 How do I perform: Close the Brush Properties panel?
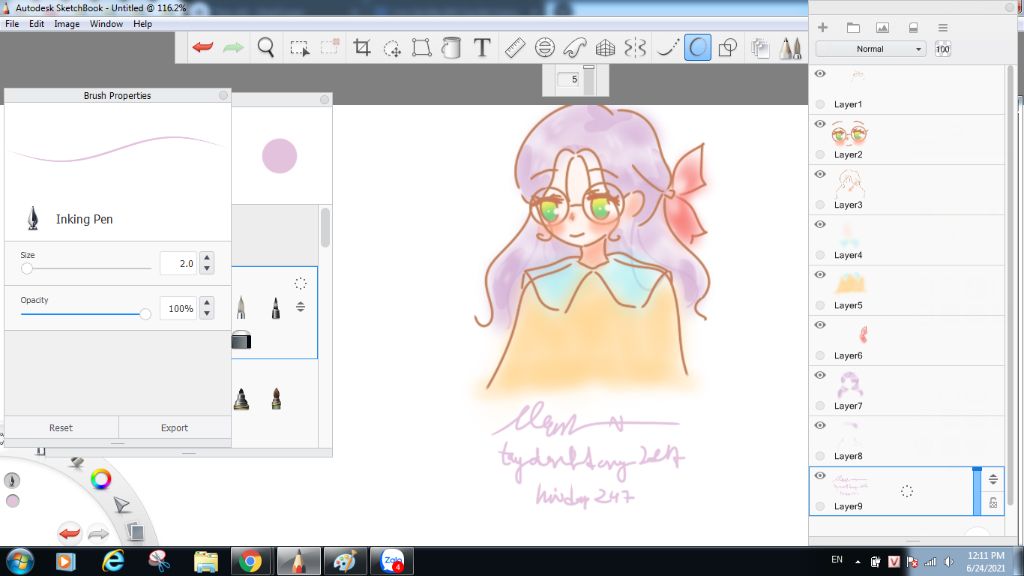coord(223,95)
